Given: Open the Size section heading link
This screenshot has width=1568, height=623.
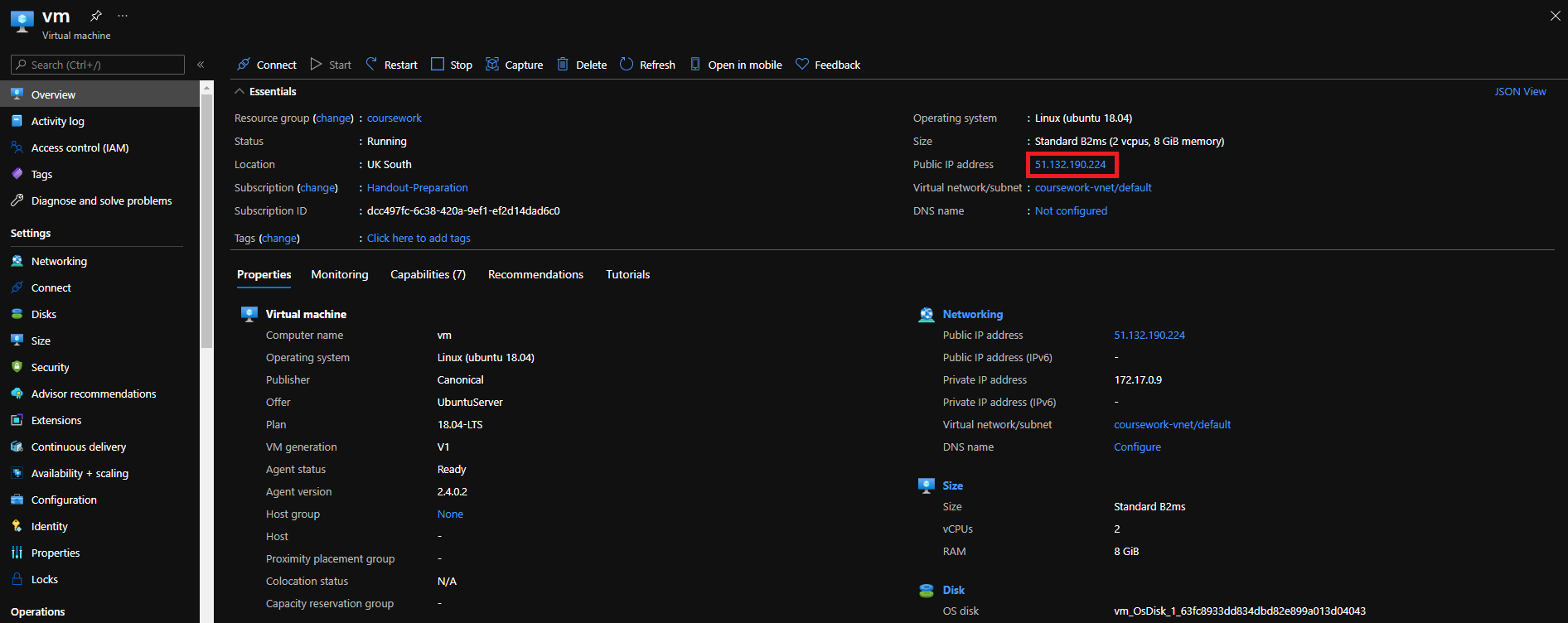Looking at the screenshot, I should [953, 486].
